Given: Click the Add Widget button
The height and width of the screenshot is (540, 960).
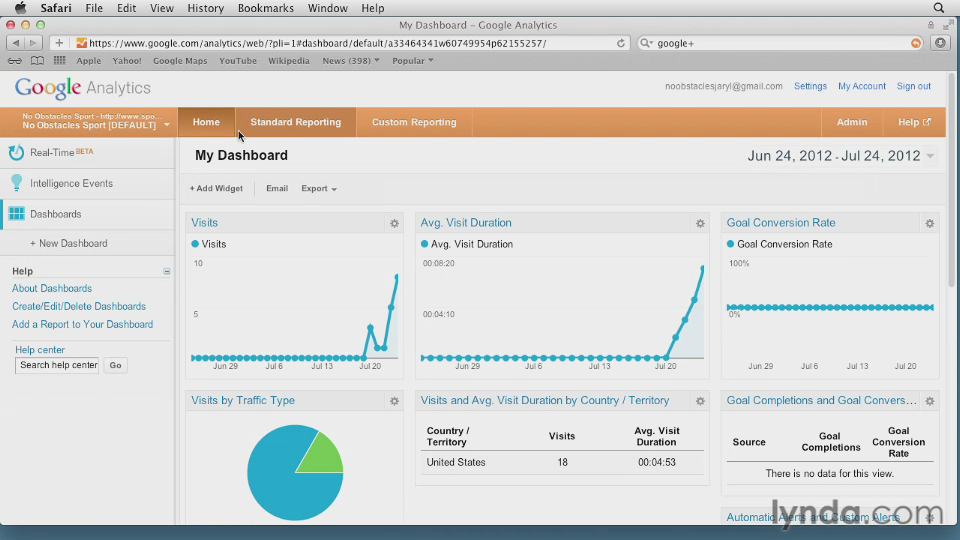Looking at the screenshot, I should coord(216,188).
